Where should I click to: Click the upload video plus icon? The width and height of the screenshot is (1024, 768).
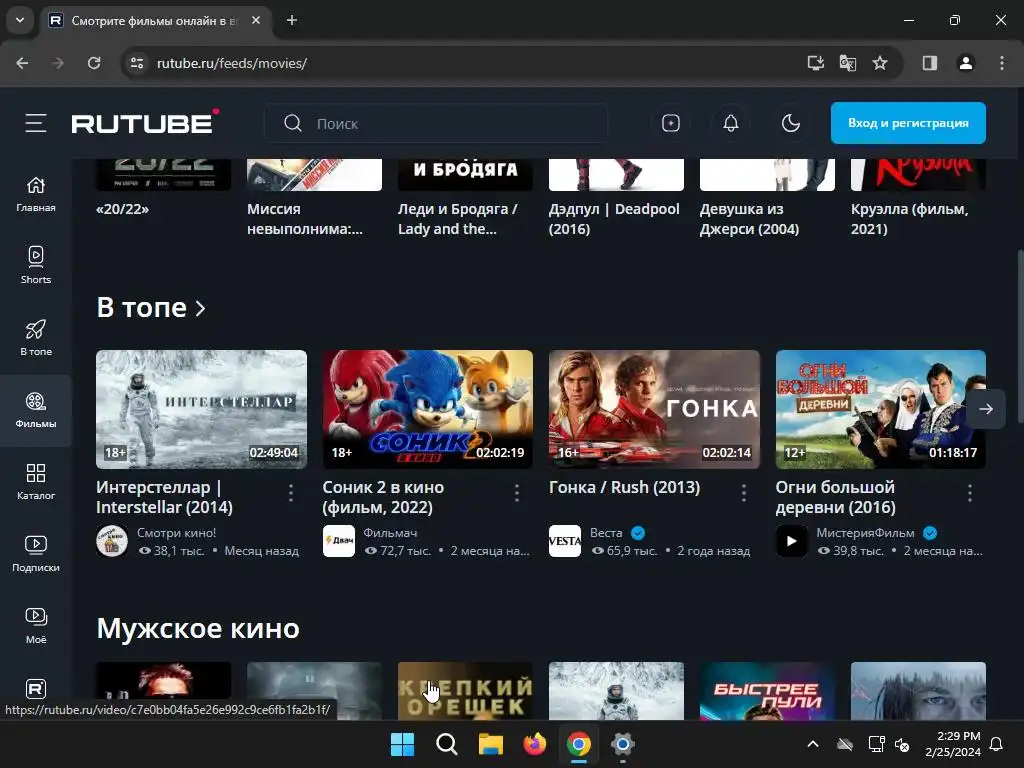[671, 123]
